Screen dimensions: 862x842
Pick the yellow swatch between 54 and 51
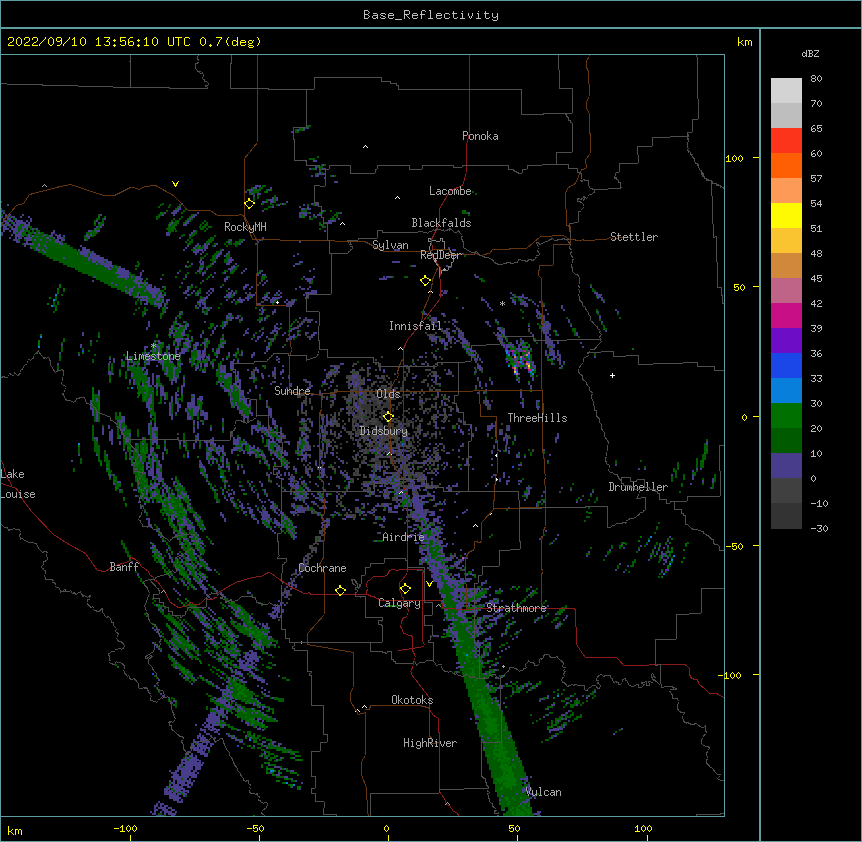pos(786,215)
